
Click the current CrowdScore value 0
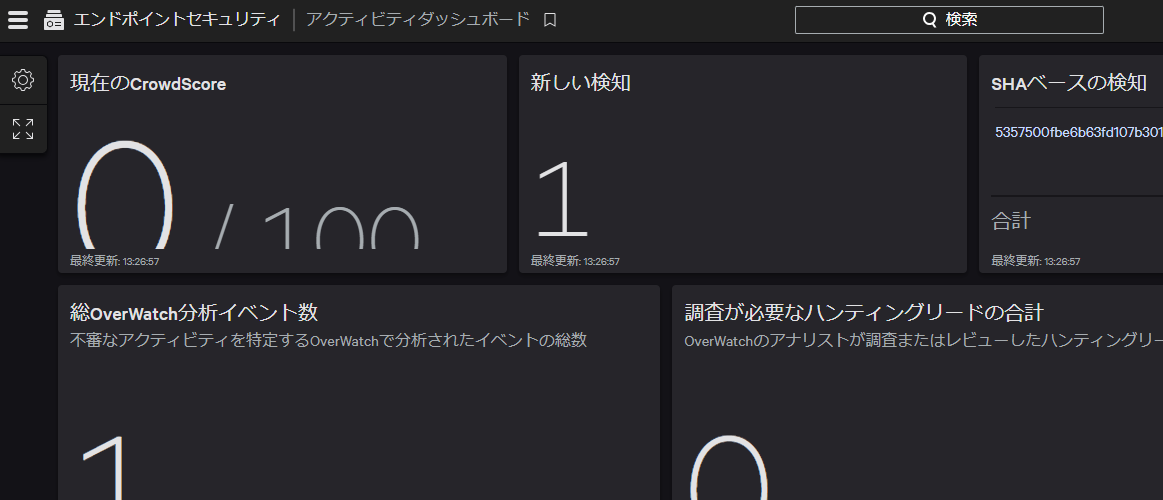coord(125,194)
